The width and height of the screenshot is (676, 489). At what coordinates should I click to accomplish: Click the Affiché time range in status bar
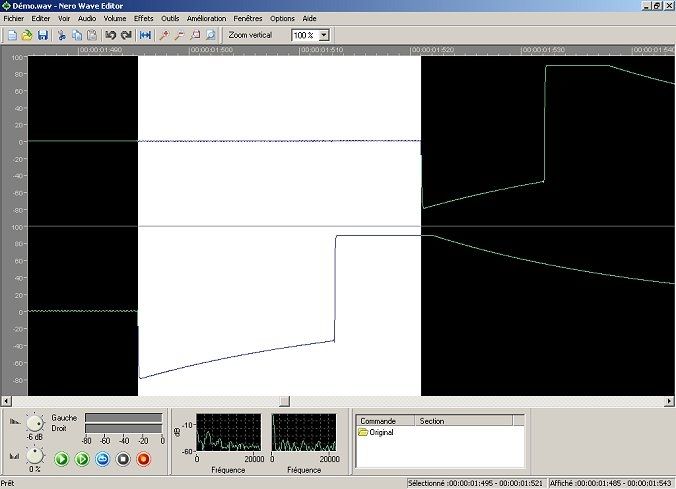[610, 483]
